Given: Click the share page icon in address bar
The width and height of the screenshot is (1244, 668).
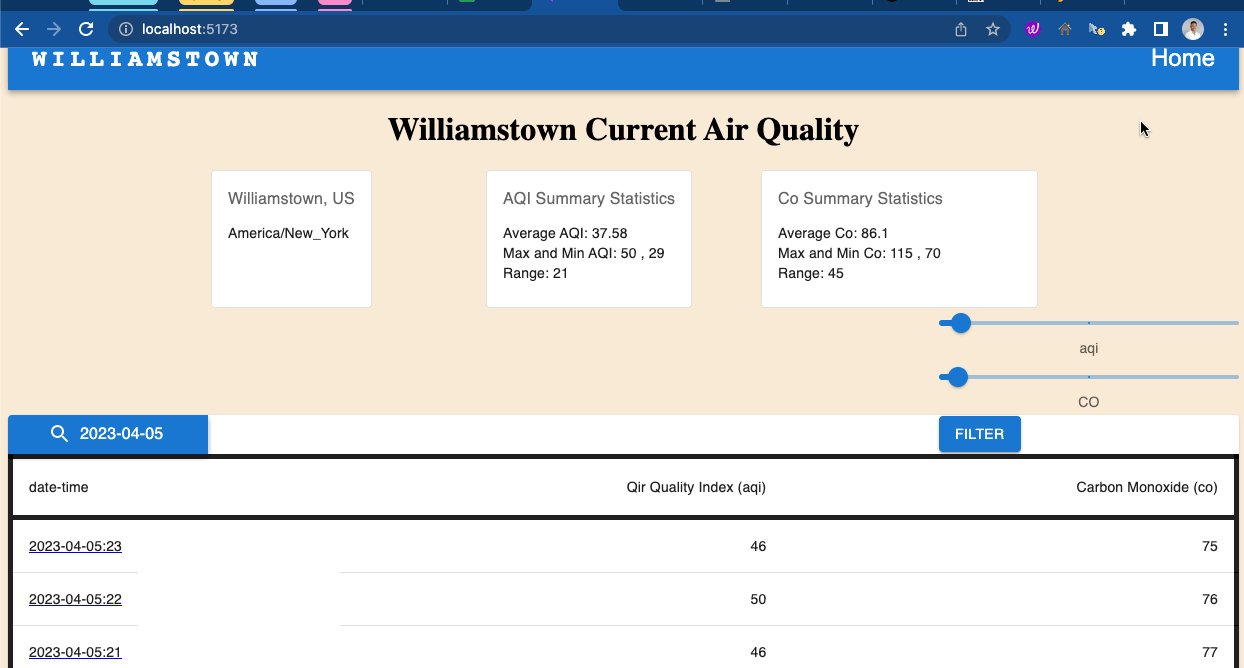Looking at the screenshot, I should click(x=961, y=30).
